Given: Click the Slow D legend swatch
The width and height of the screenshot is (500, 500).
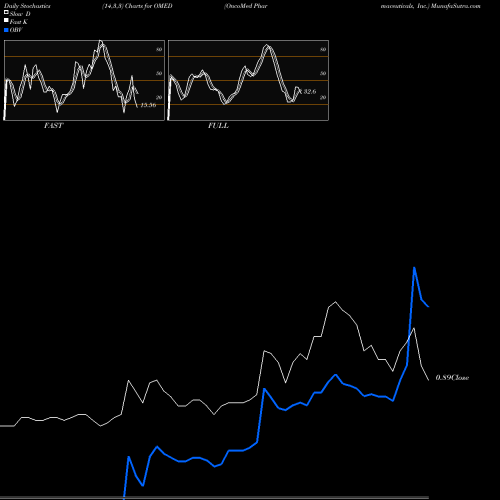Looking at the screenshot, I should [6, 13].
